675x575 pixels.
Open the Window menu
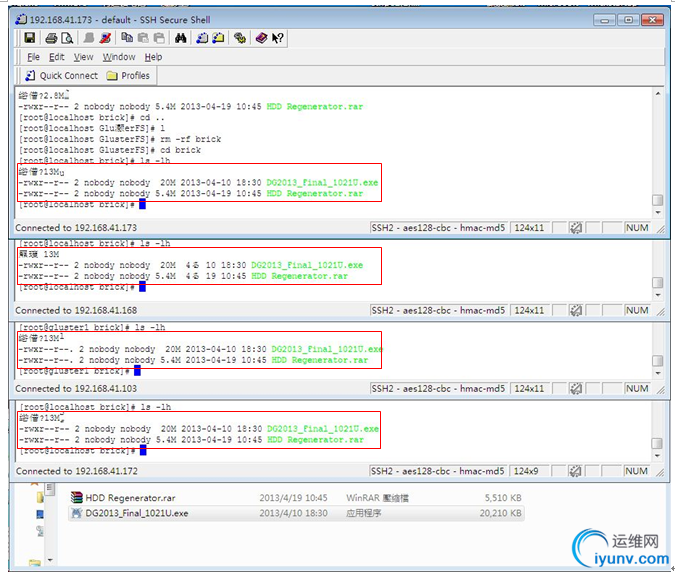pos(119,57)
